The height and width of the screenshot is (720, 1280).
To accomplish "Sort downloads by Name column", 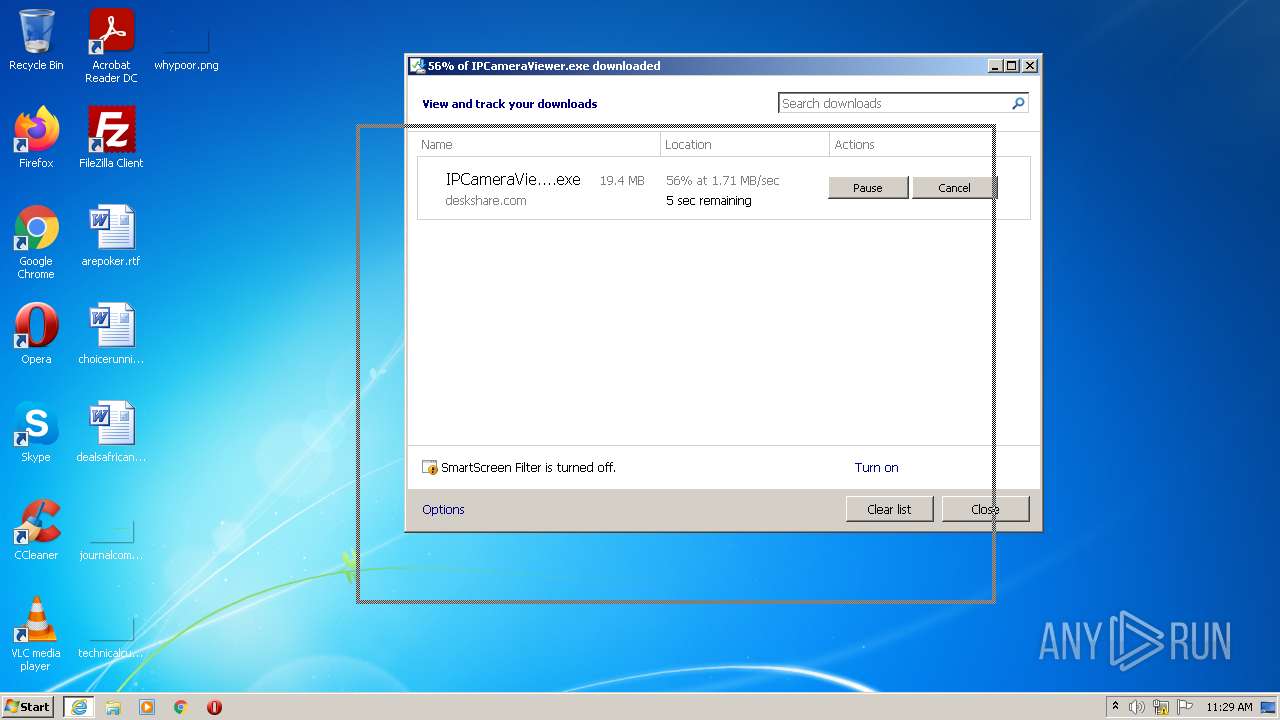I will click(x=538, y=145).
